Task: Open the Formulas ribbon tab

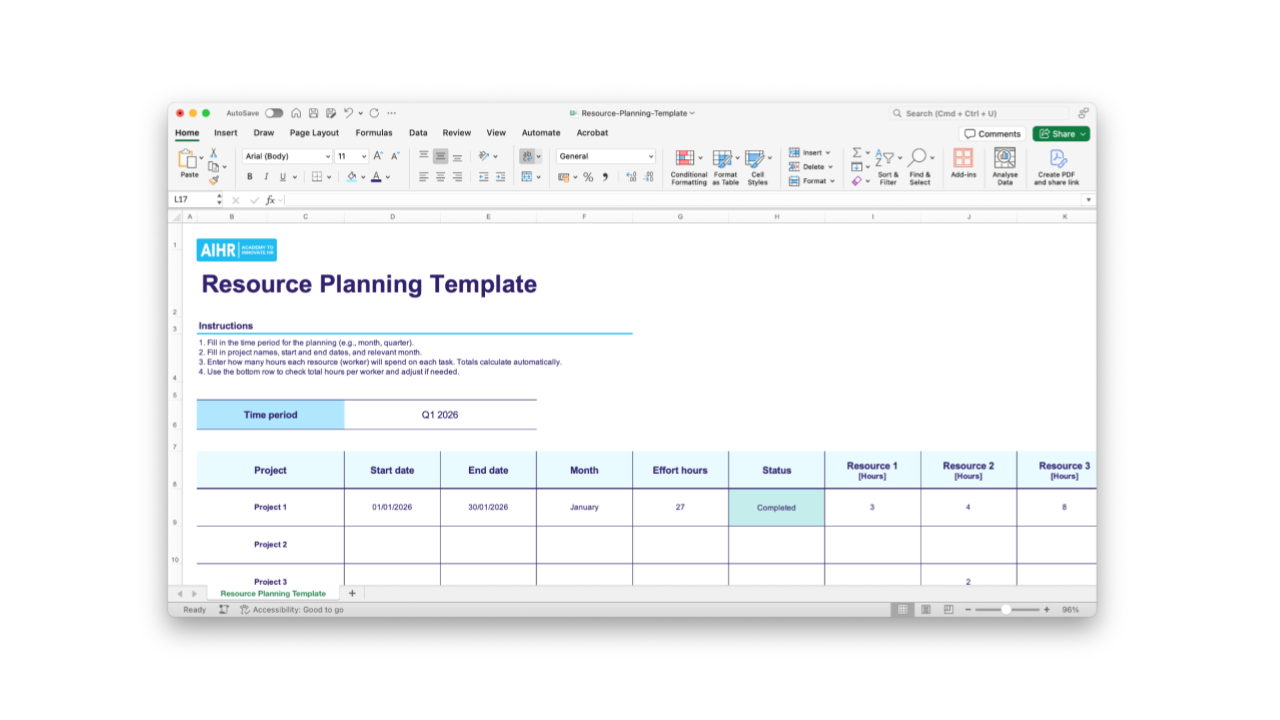Action: click(x=374, y=133)
